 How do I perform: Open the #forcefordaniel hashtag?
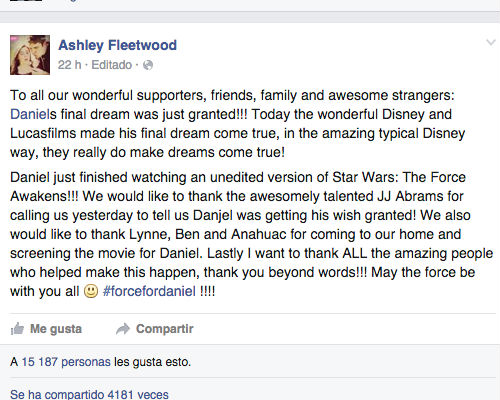click(149, 291)
